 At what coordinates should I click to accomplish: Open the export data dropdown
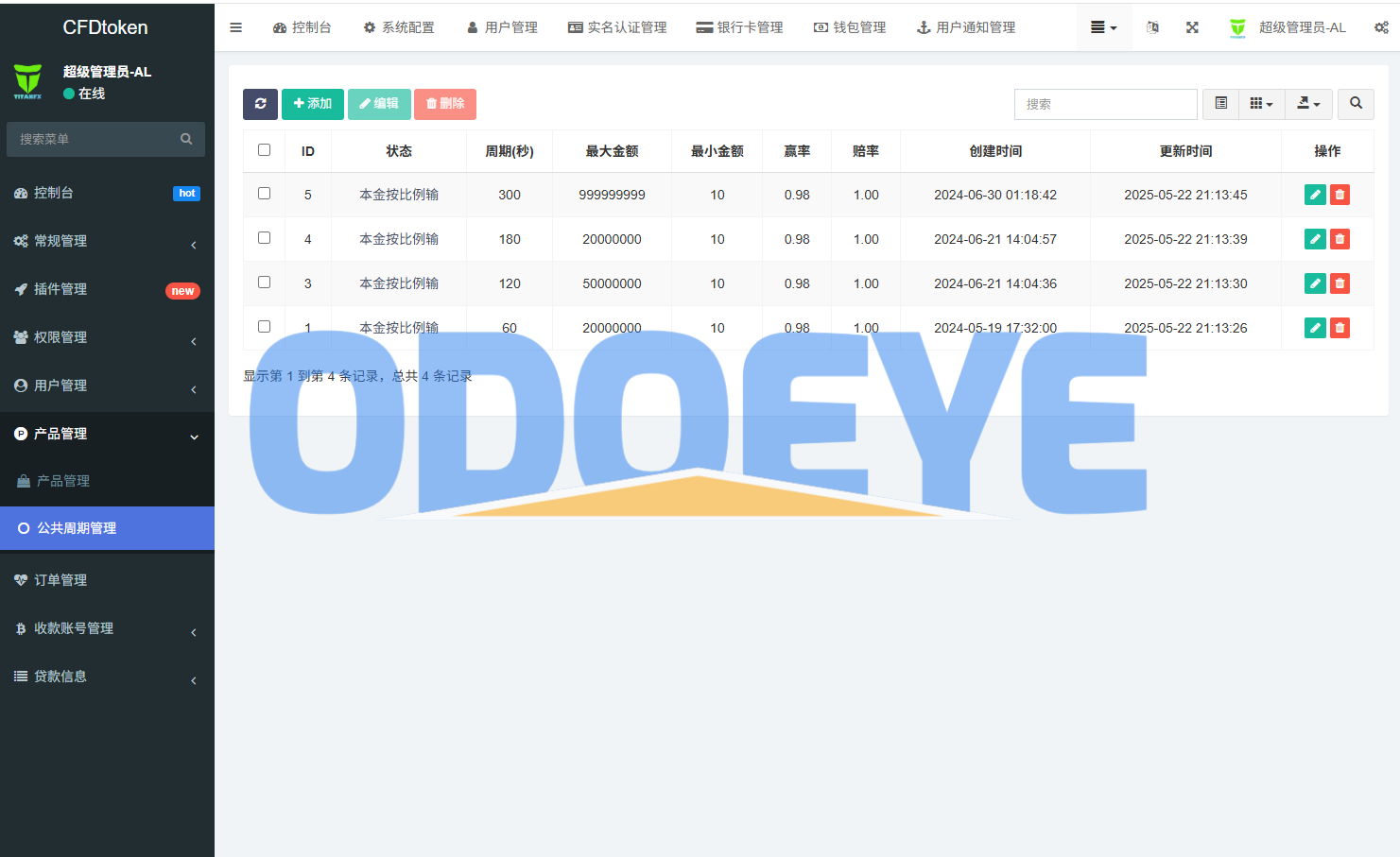[1308, 104]
